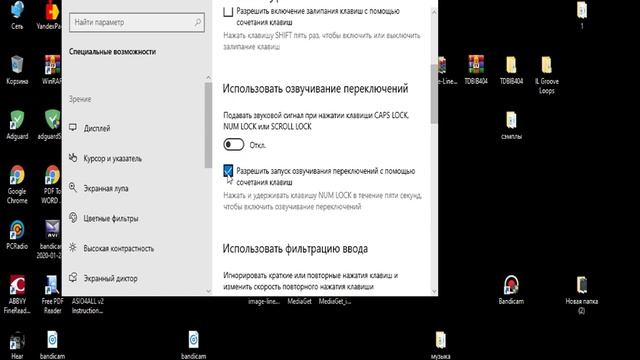This screenshot has height=360, width=640.
Task: Click the Найти параметр search field
Action: pos(137,22)
